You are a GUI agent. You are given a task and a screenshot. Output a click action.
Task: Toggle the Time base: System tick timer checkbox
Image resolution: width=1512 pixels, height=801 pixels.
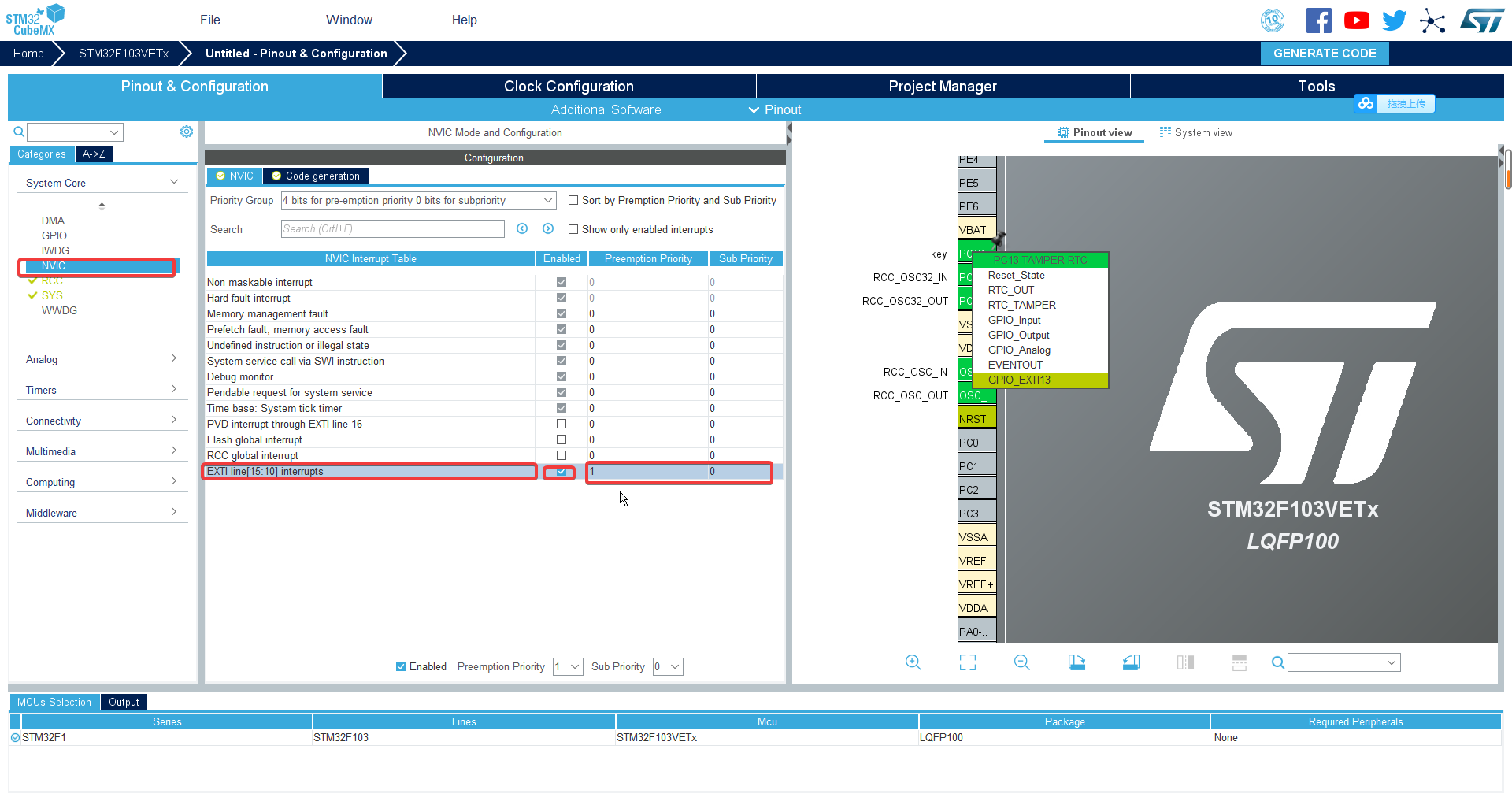(x=561, y=408)
